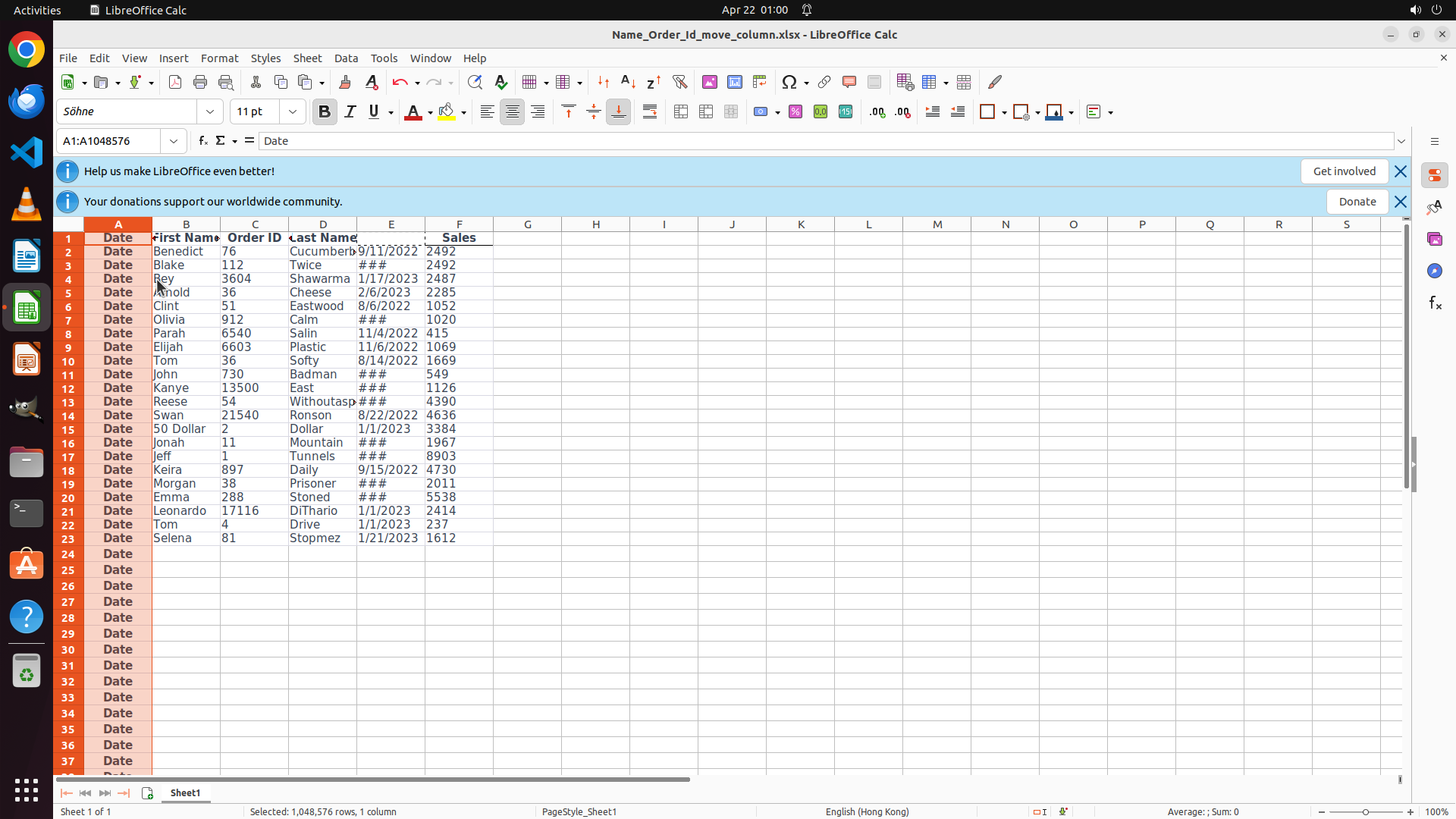Expand the Name Box dropdown

174,141
